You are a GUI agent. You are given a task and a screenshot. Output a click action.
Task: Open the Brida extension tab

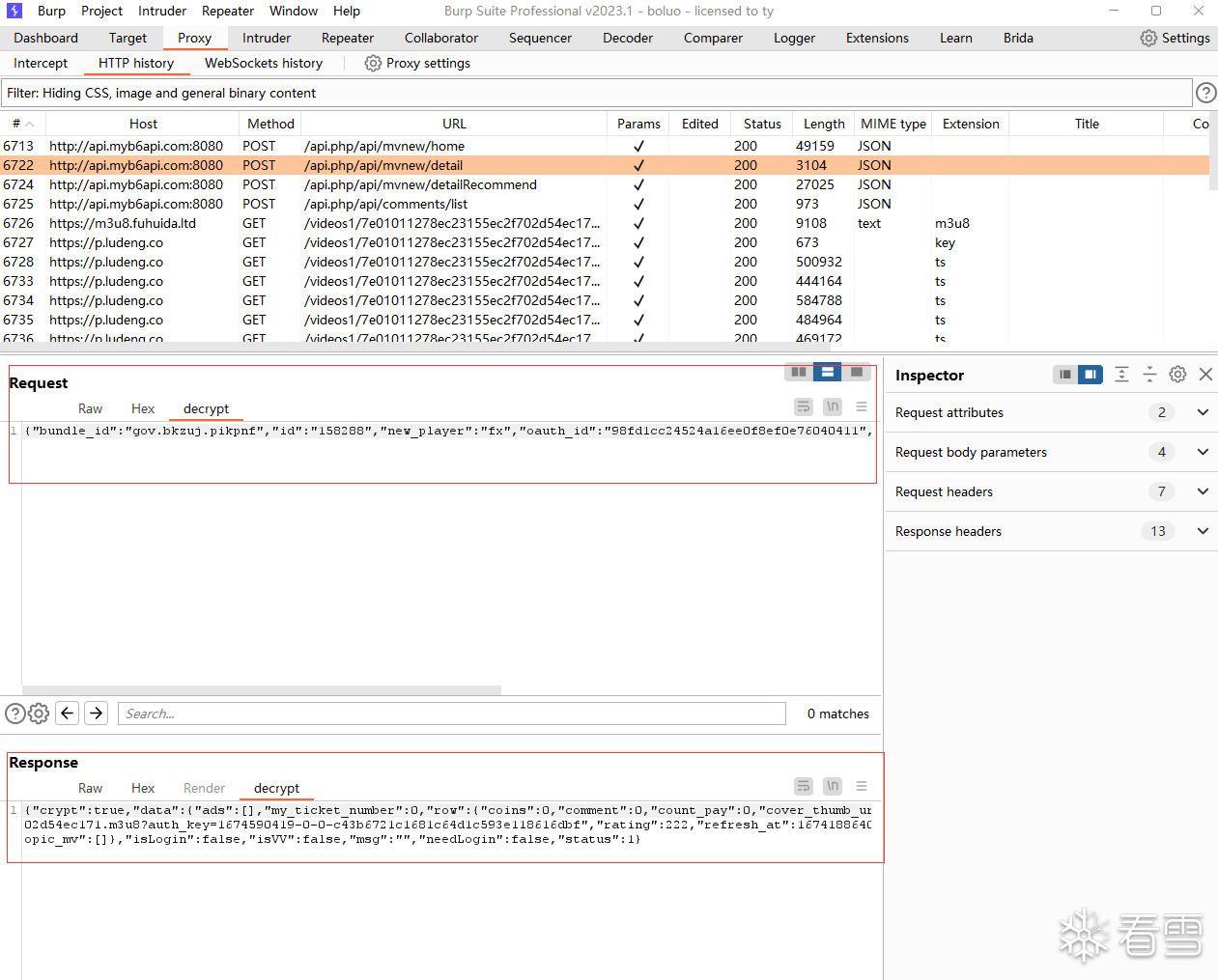(x=1018, y=38)
